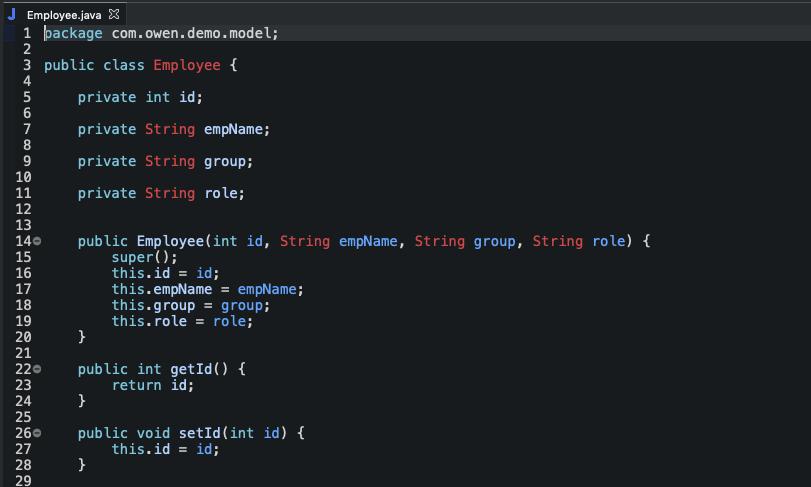Click com.owen.demo.model package name
The height and width of the screenshot is (487, 811).
coord(191,34)
